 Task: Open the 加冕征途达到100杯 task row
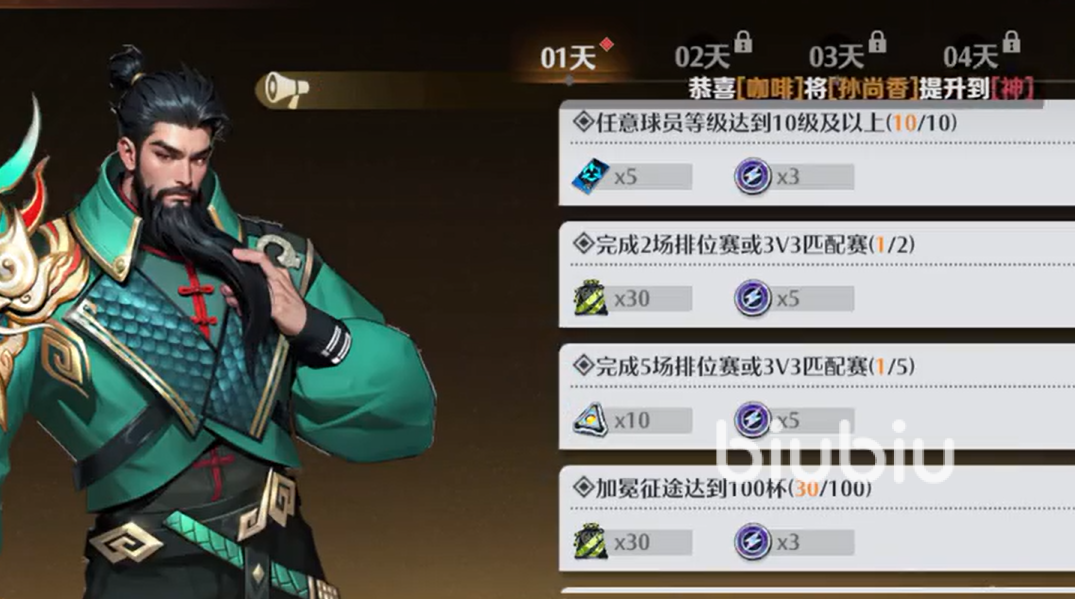point(817,518)
